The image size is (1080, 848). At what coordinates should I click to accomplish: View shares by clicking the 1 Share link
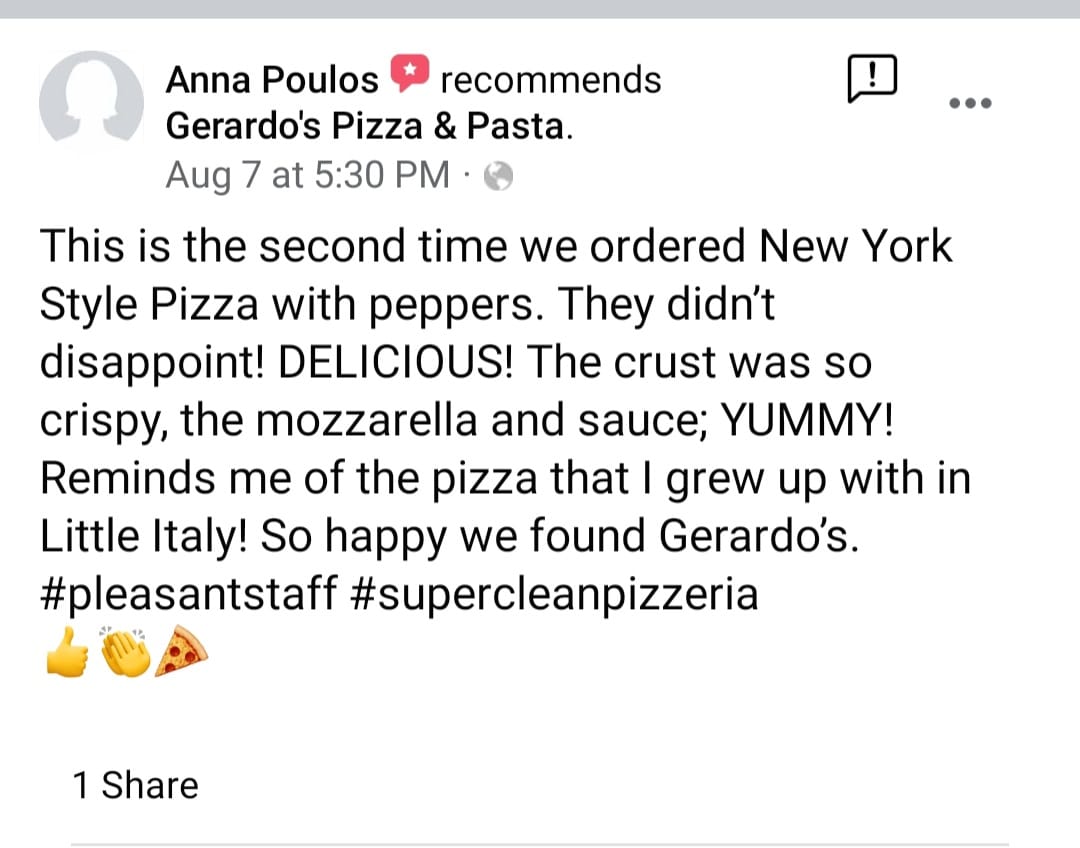click(x=136, y=785)
